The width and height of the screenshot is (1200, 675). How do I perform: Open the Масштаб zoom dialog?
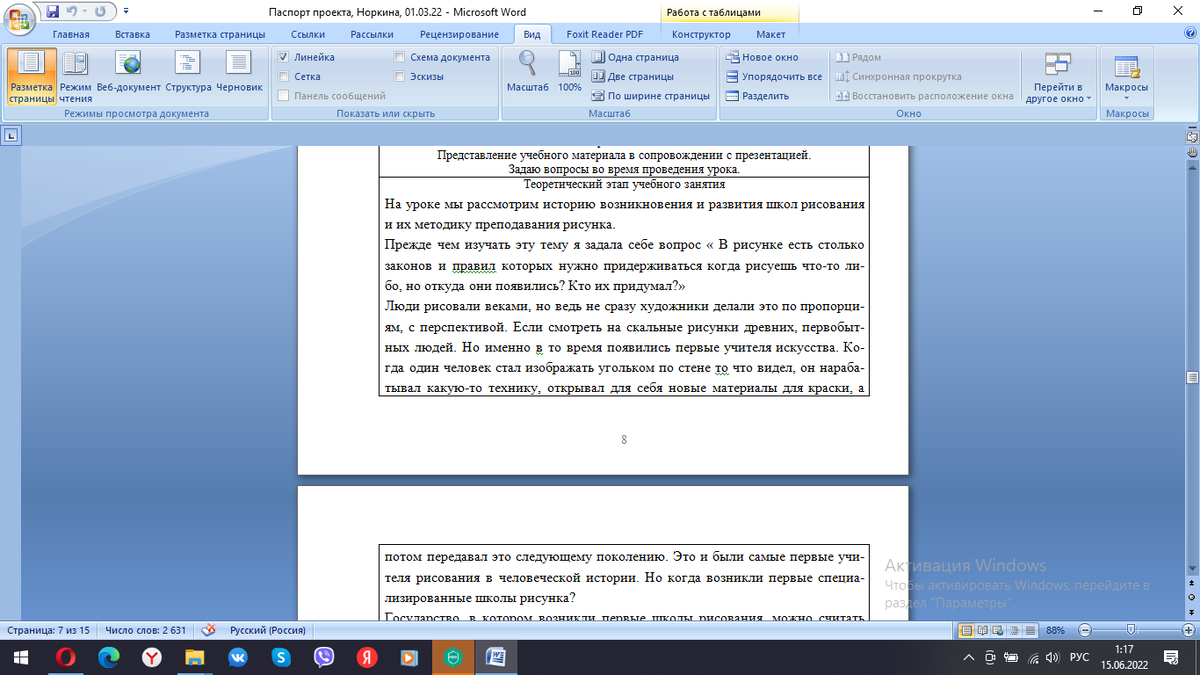coord(526,72)
